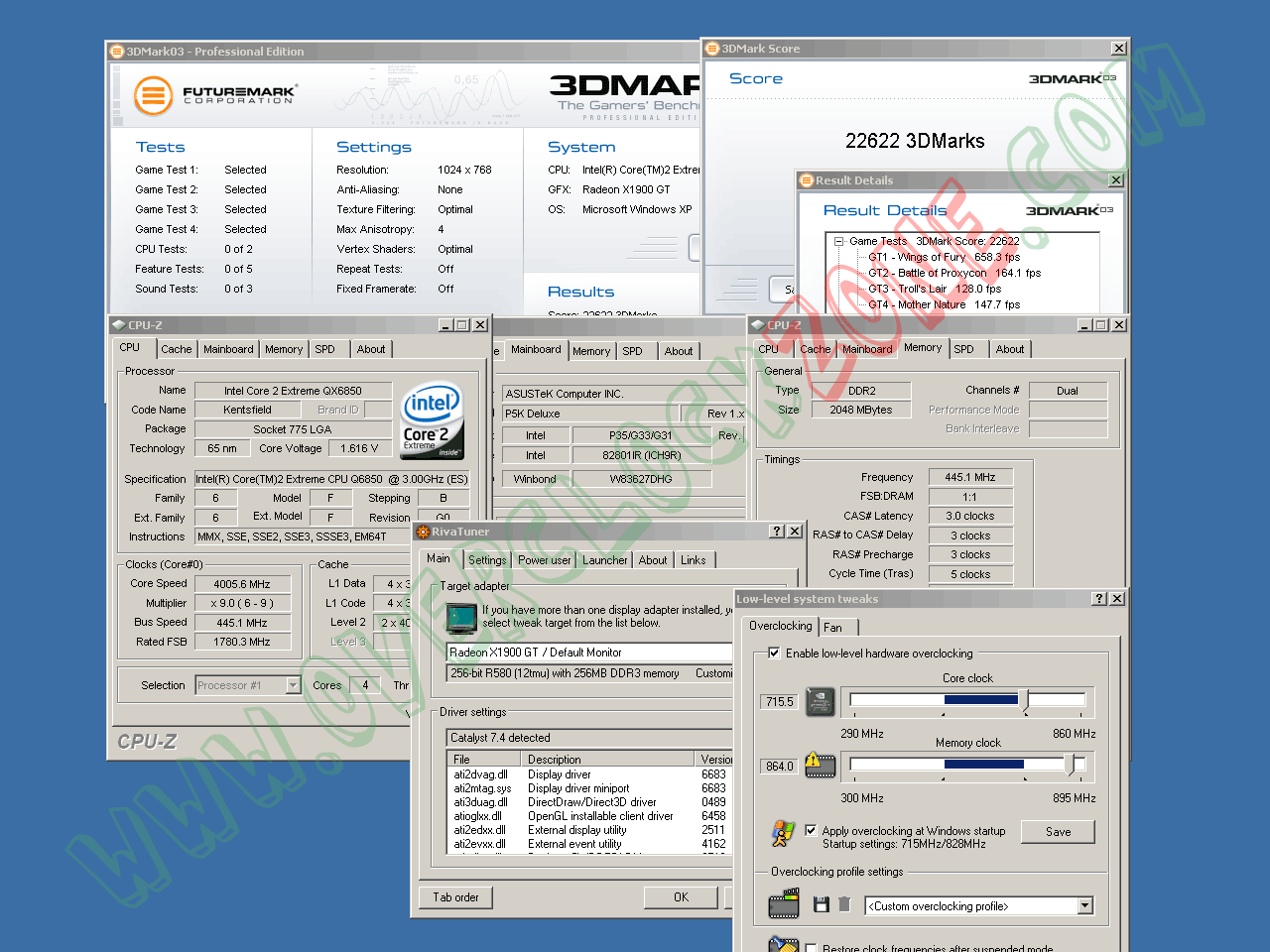Click Save button for startup overclocking
This screenshot has width=1270, height=952.
click(x=1058, y=832)
